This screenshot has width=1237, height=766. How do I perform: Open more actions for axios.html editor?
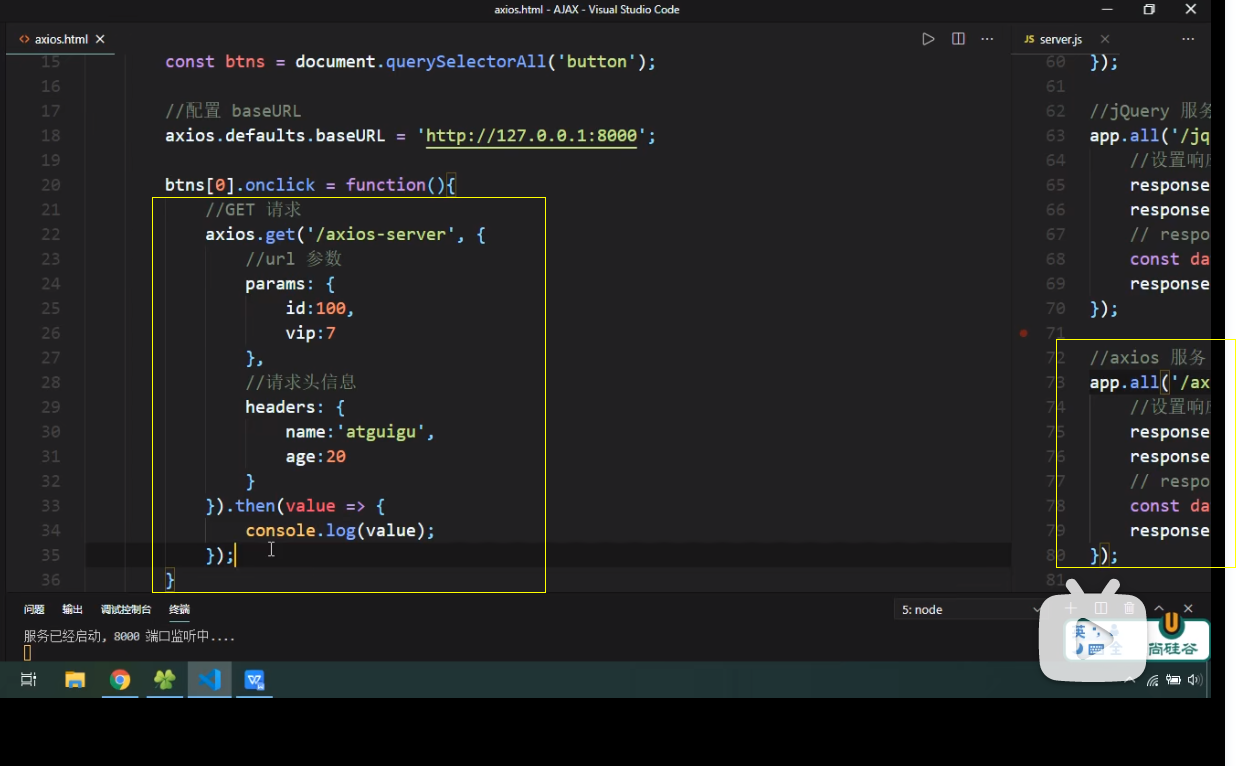click(988, 39)
